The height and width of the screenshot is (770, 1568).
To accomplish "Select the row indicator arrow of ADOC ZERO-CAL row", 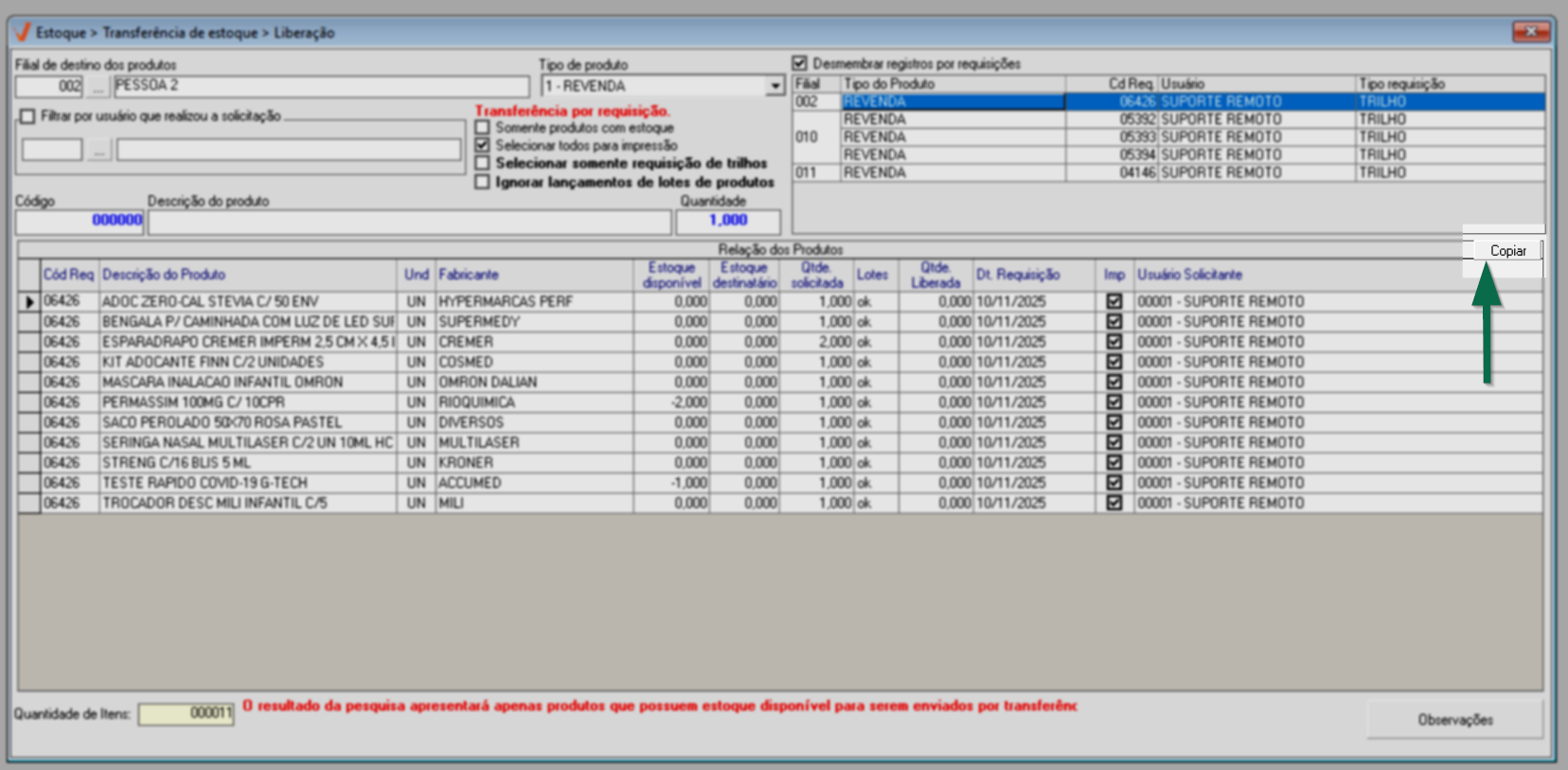I will click(x=29, y=302).
